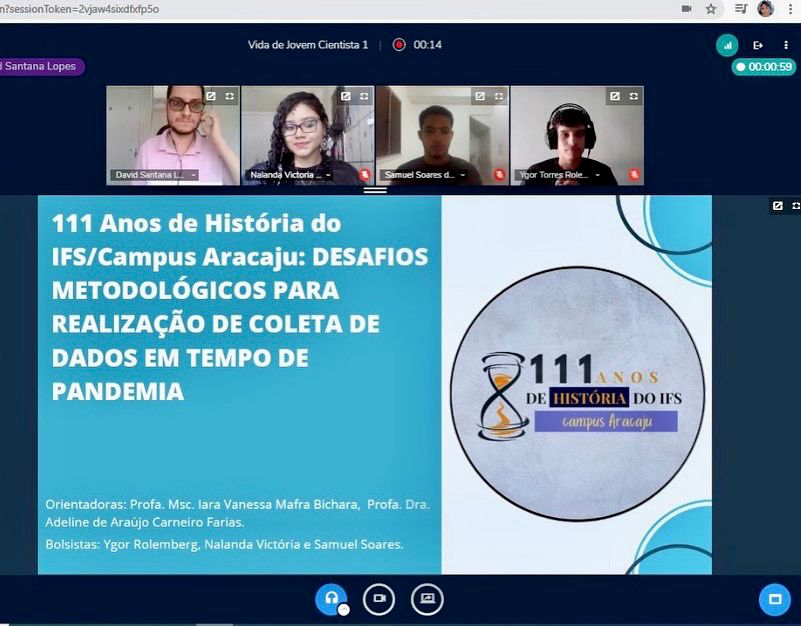801x626 pixels.
Task: Open Nalanda Victoria's webcam name dropdown
Action: coord(328,175)
